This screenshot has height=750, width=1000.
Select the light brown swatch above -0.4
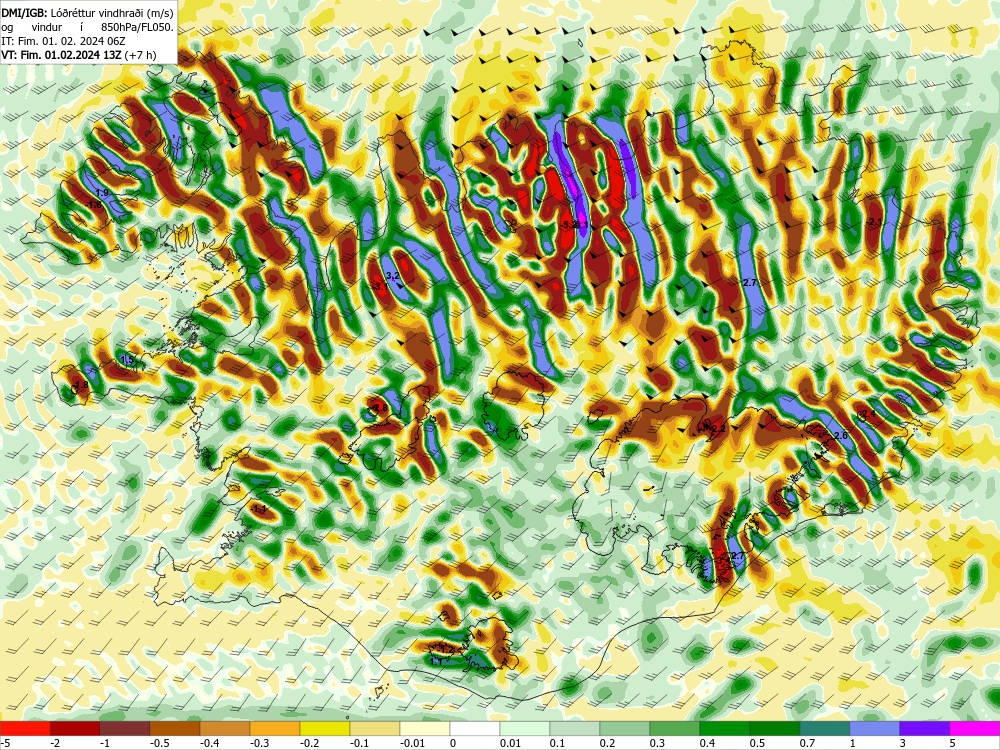[225, 728]
